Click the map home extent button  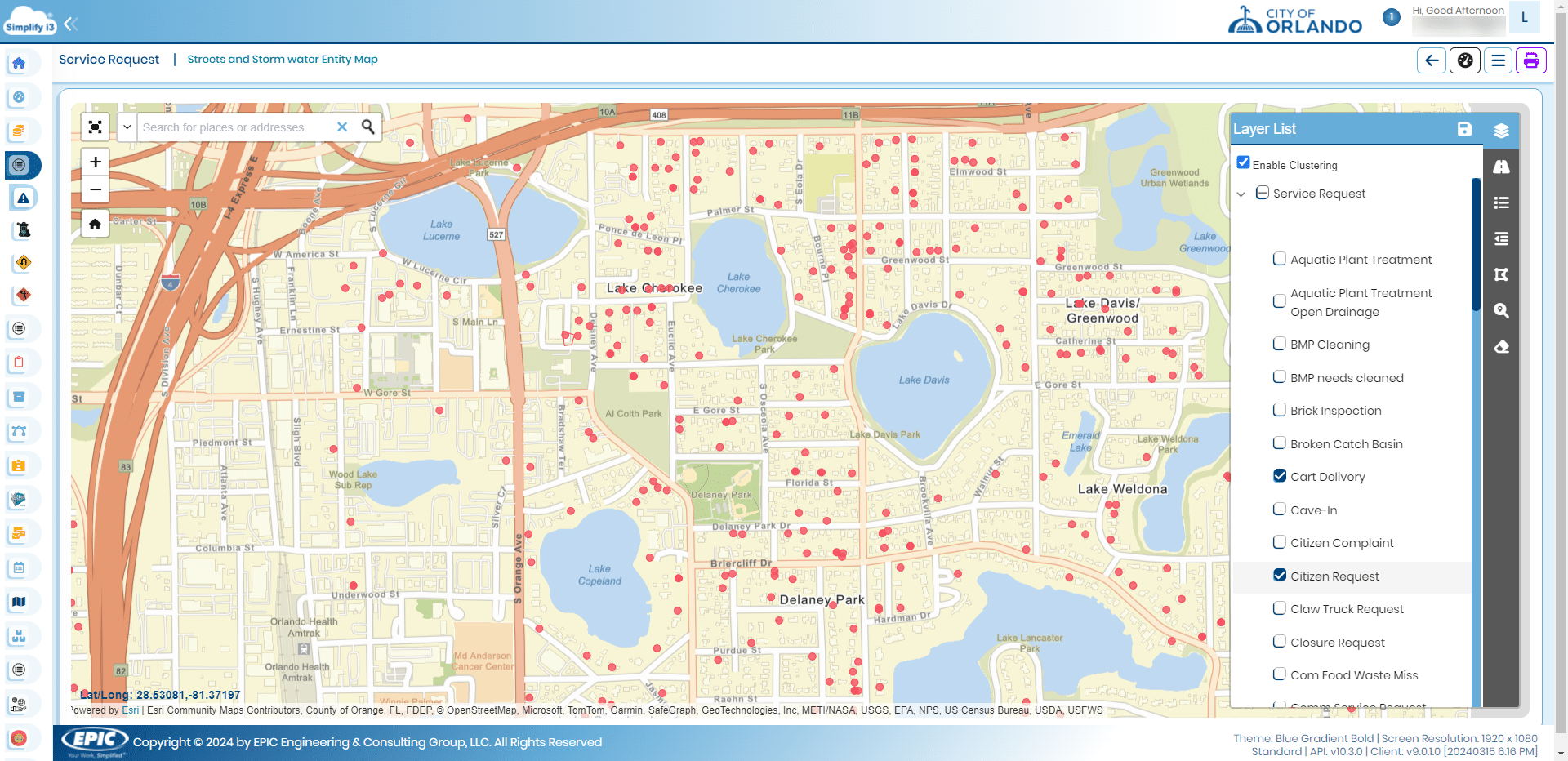(x=96, y=224)
